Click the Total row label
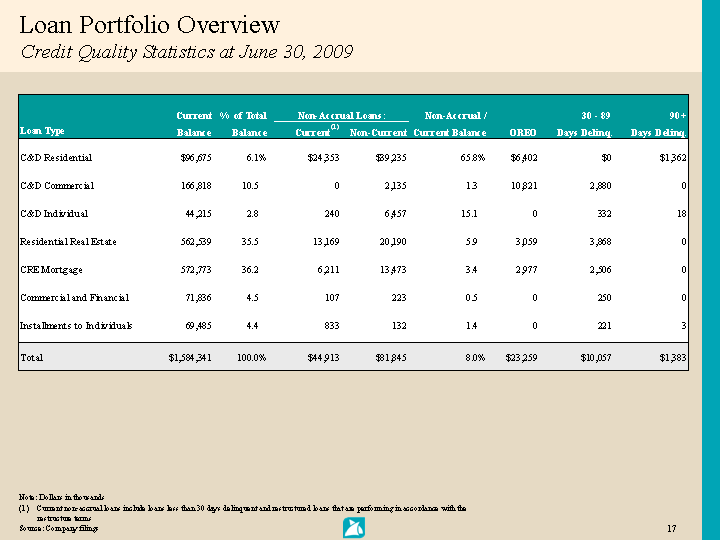720x540 pixels. click(x=32, y=357)
